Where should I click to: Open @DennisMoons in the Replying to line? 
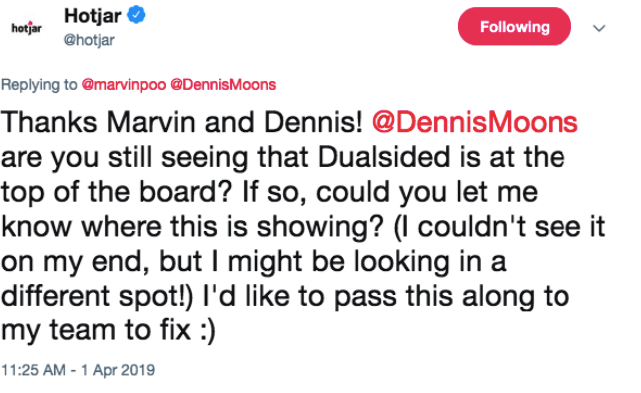[x=223, y=85]
